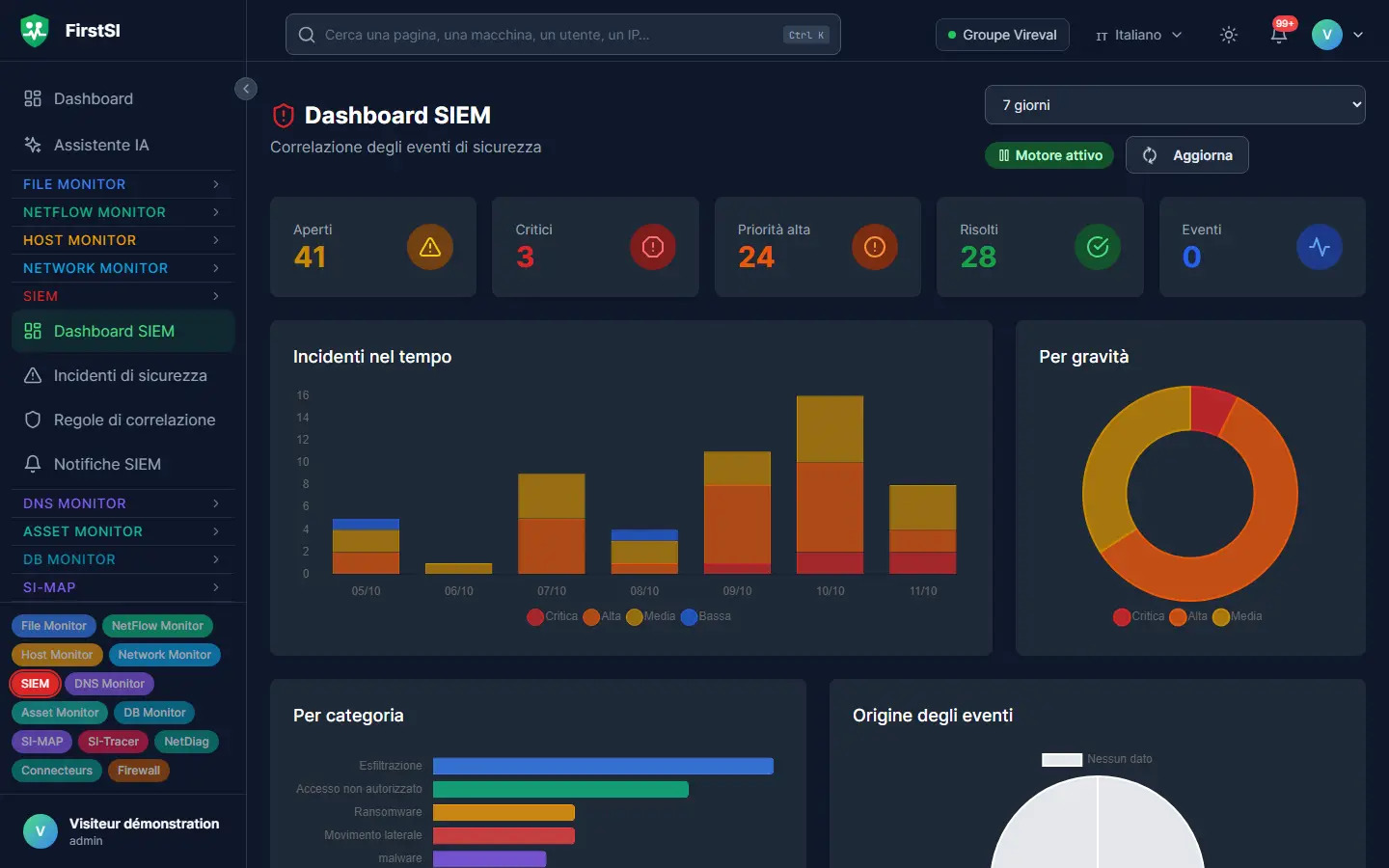The height and width of the screenshot is (868, 1389).
Task: Click the refresh icon in Aggiorna button
Action: pos(1150,155)
